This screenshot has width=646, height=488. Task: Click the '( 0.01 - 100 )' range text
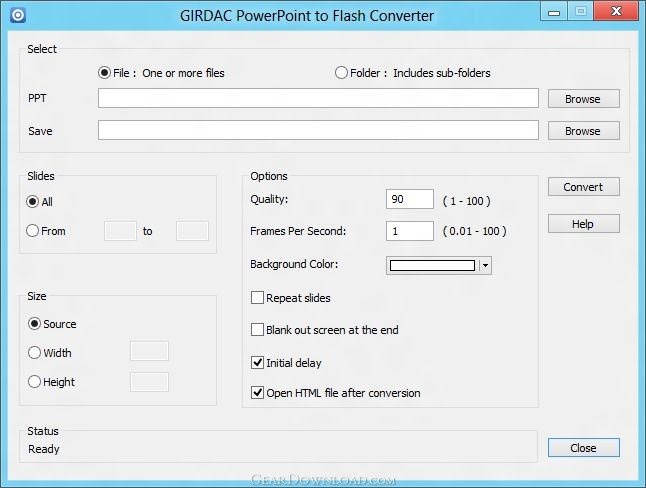tap(474, 231)
